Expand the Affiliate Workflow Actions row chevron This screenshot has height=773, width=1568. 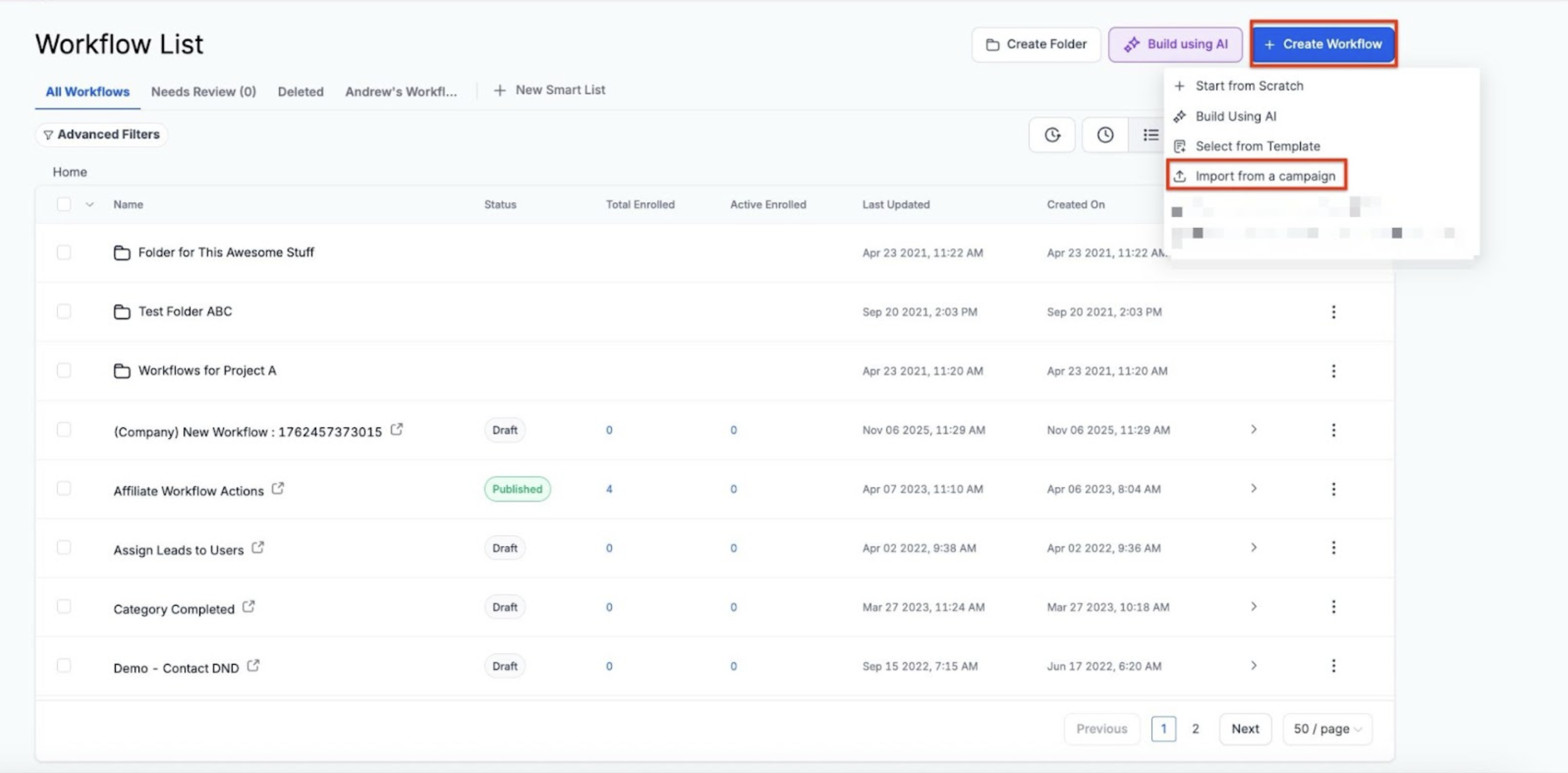coord(1253,489)
